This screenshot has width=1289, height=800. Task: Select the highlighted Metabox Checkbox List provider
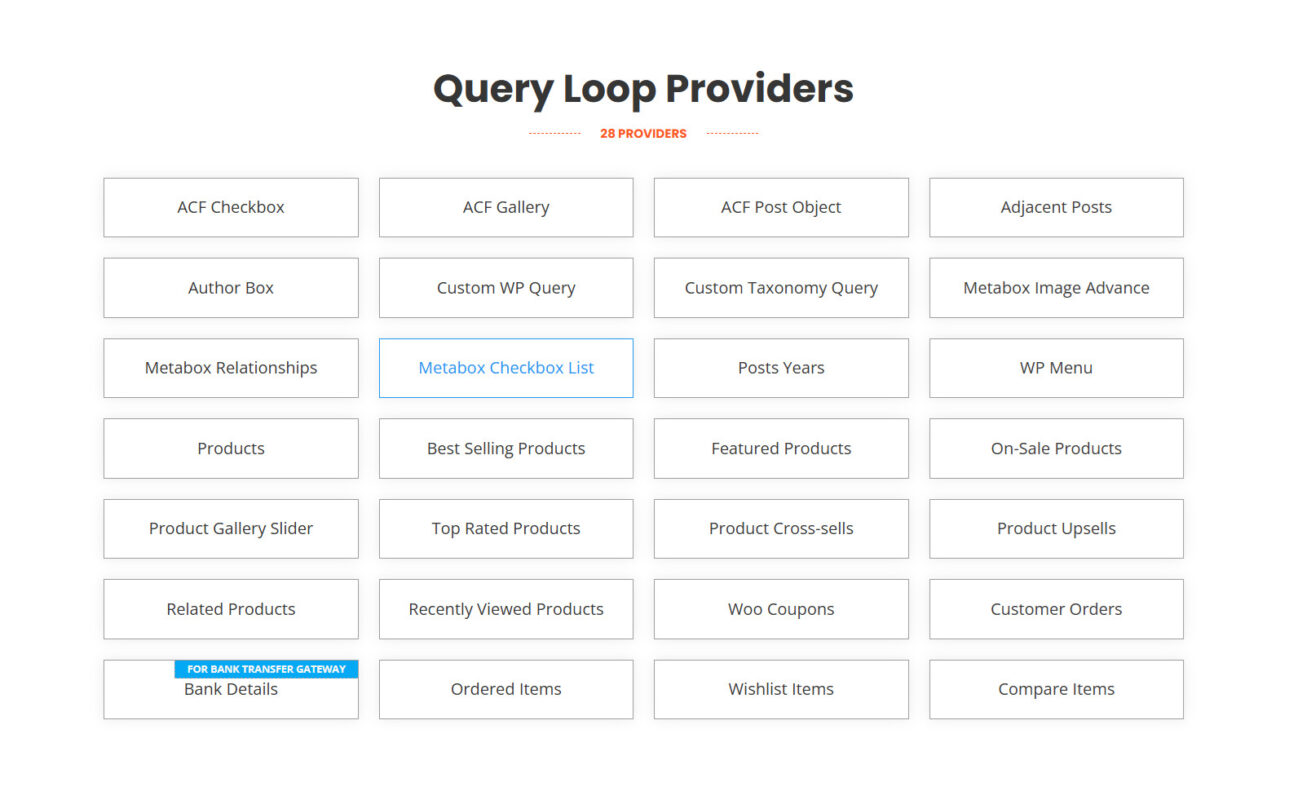(x=506, y=367)
